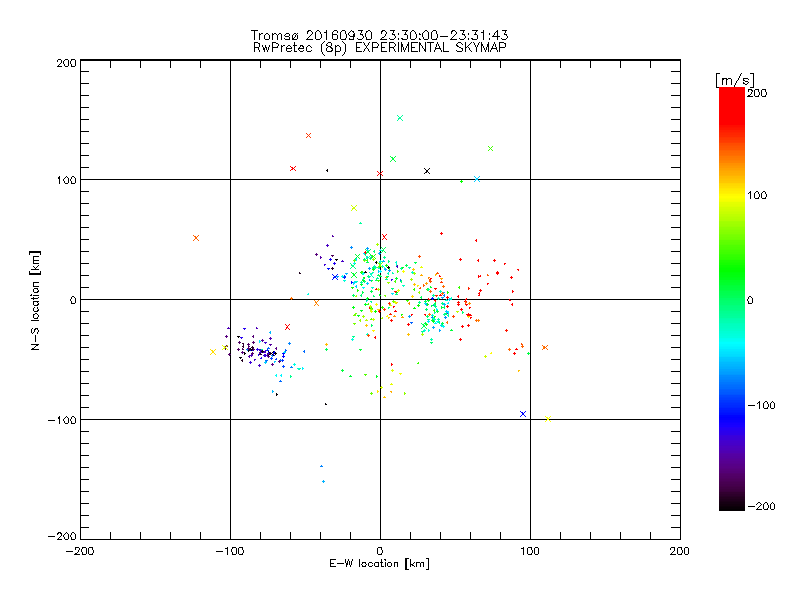
Task: Select the yellow X left of the purple cluster
Action: (x=213, y=352)
